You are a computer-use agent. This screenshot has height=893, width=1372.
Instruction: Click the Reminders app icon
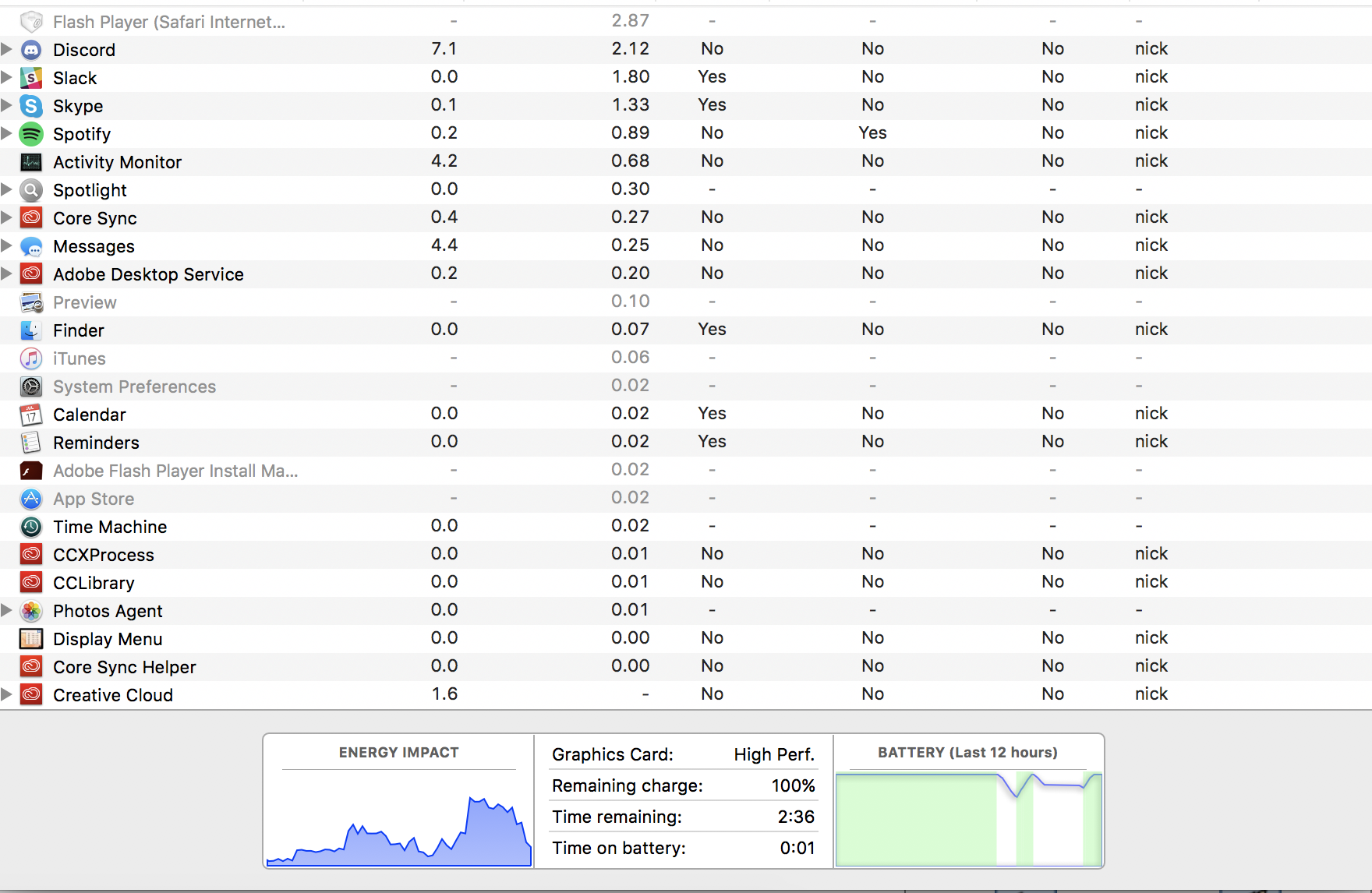[x=31, y=443]
